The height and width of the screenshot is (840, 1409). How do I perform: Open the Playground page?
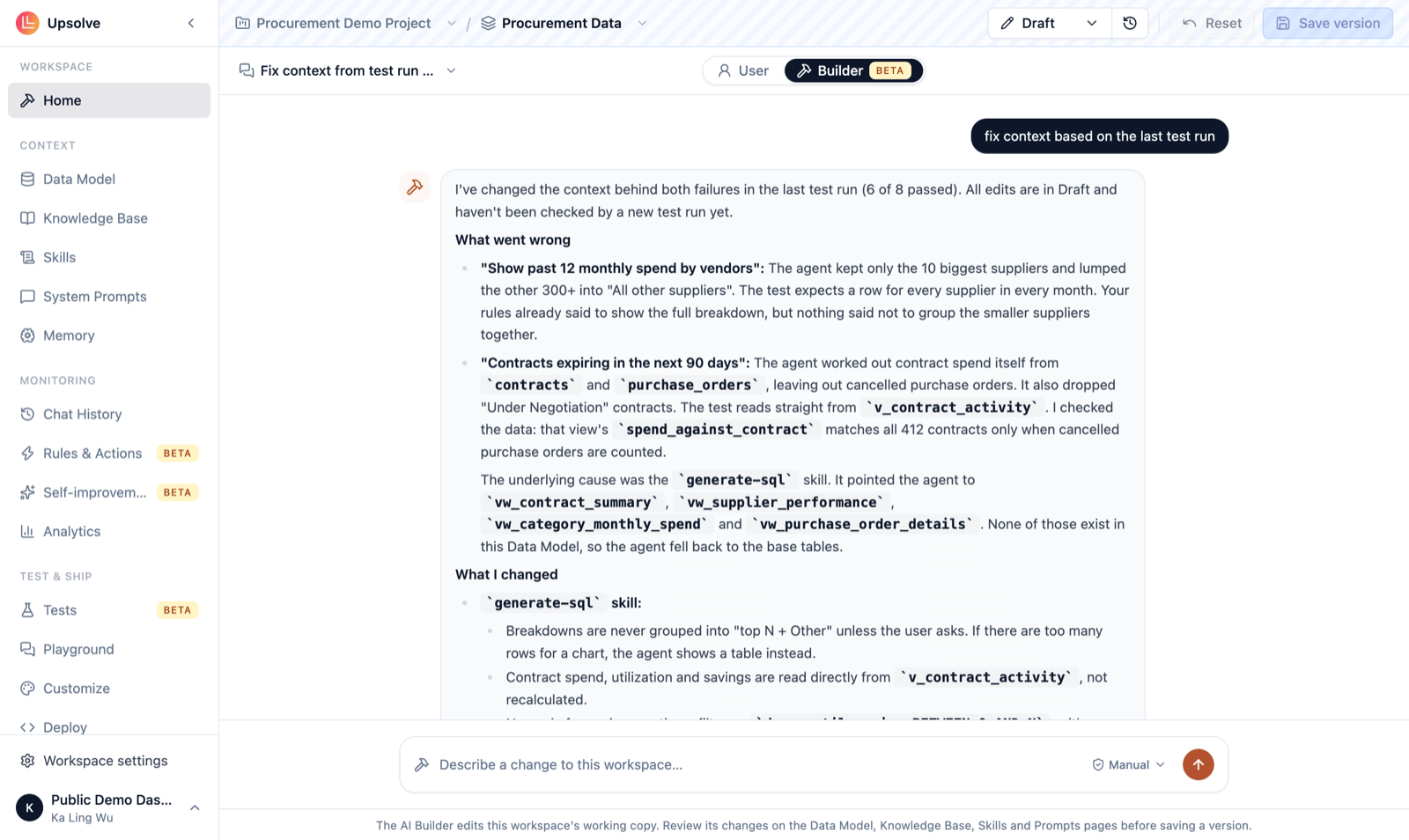click(109, 649)
